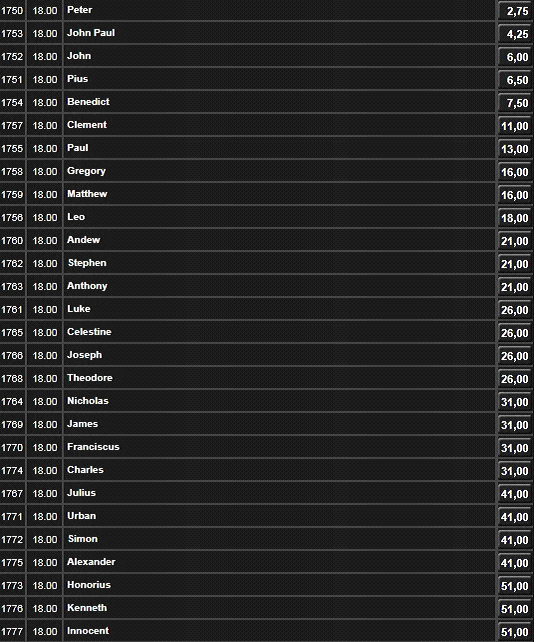The height and width of the screenshot is (642, 536).
Task: Choose Matthew's 16,00 odds button
Action: coord(515,194)
